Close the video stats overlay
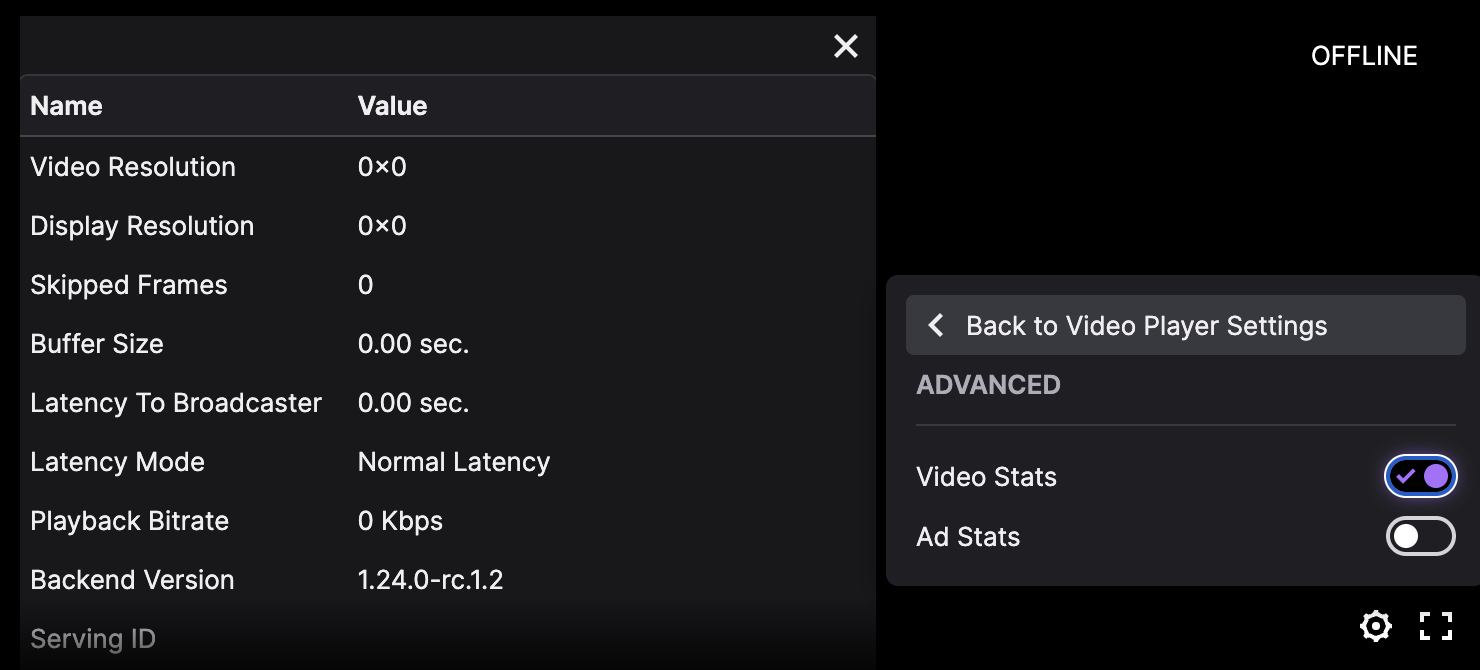 846,46
